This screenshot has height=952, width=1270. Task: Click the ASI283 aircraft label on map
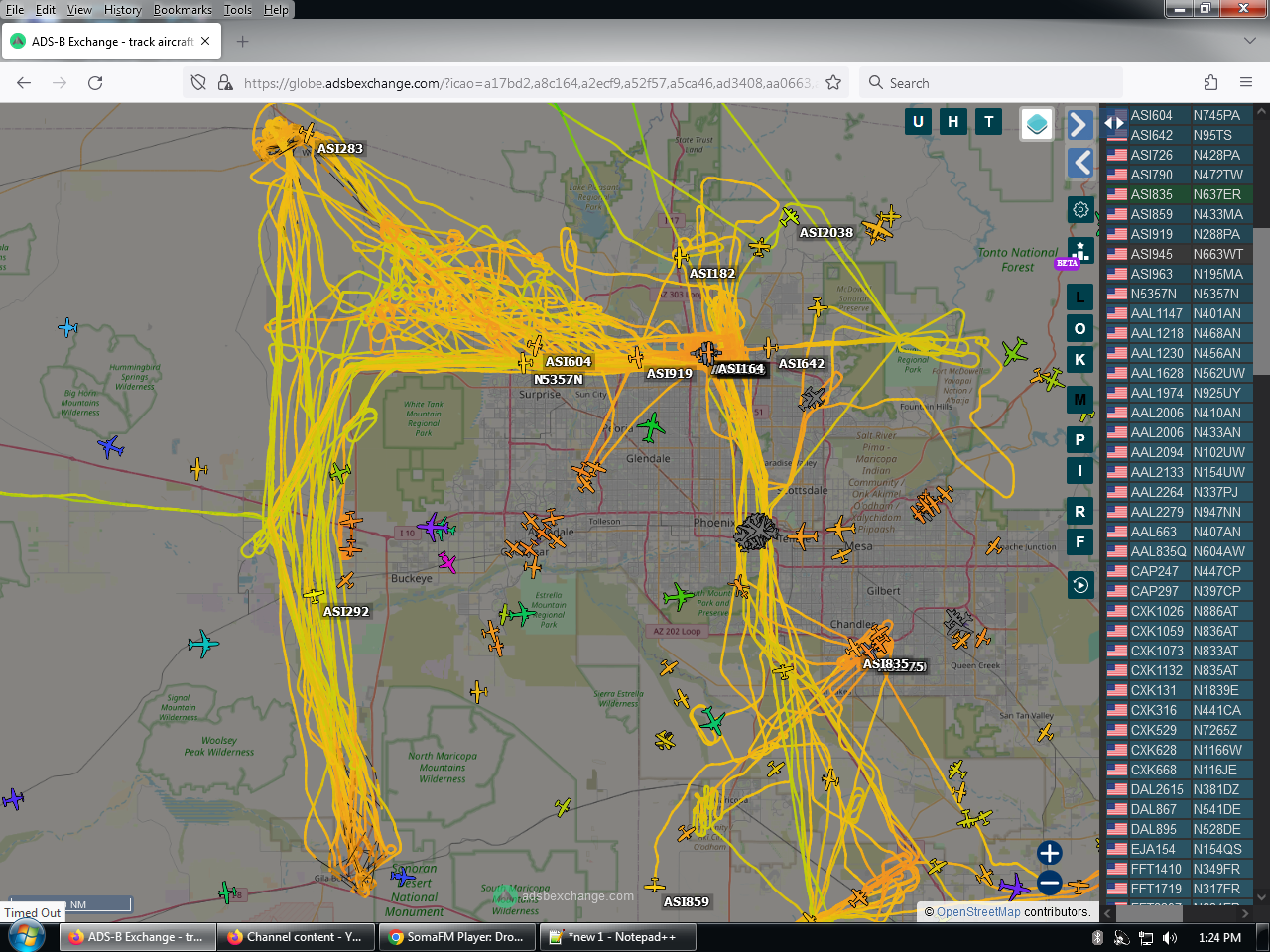point(340,149)
